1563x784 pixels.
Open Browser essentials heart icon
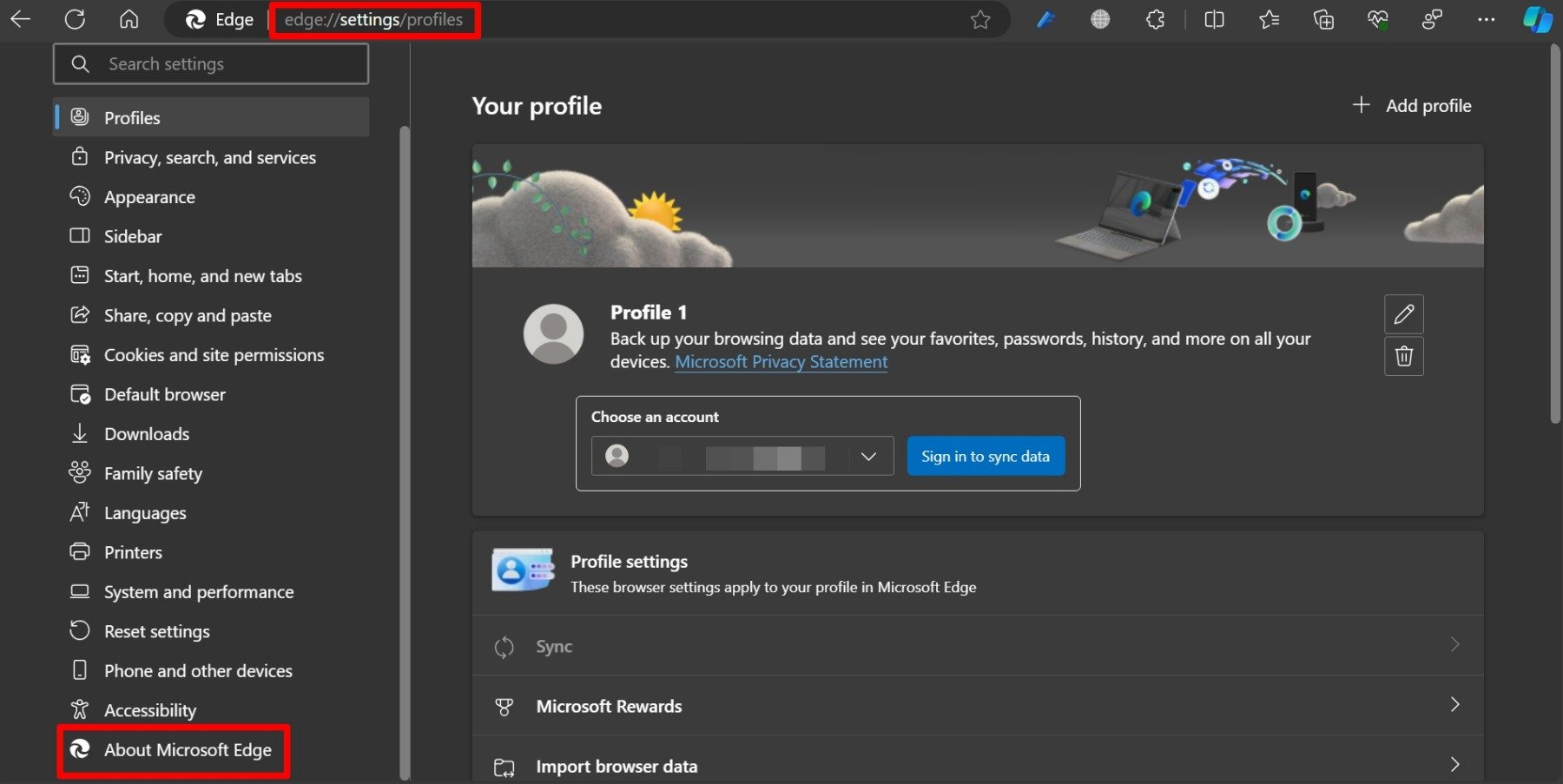click(1377, 19)
